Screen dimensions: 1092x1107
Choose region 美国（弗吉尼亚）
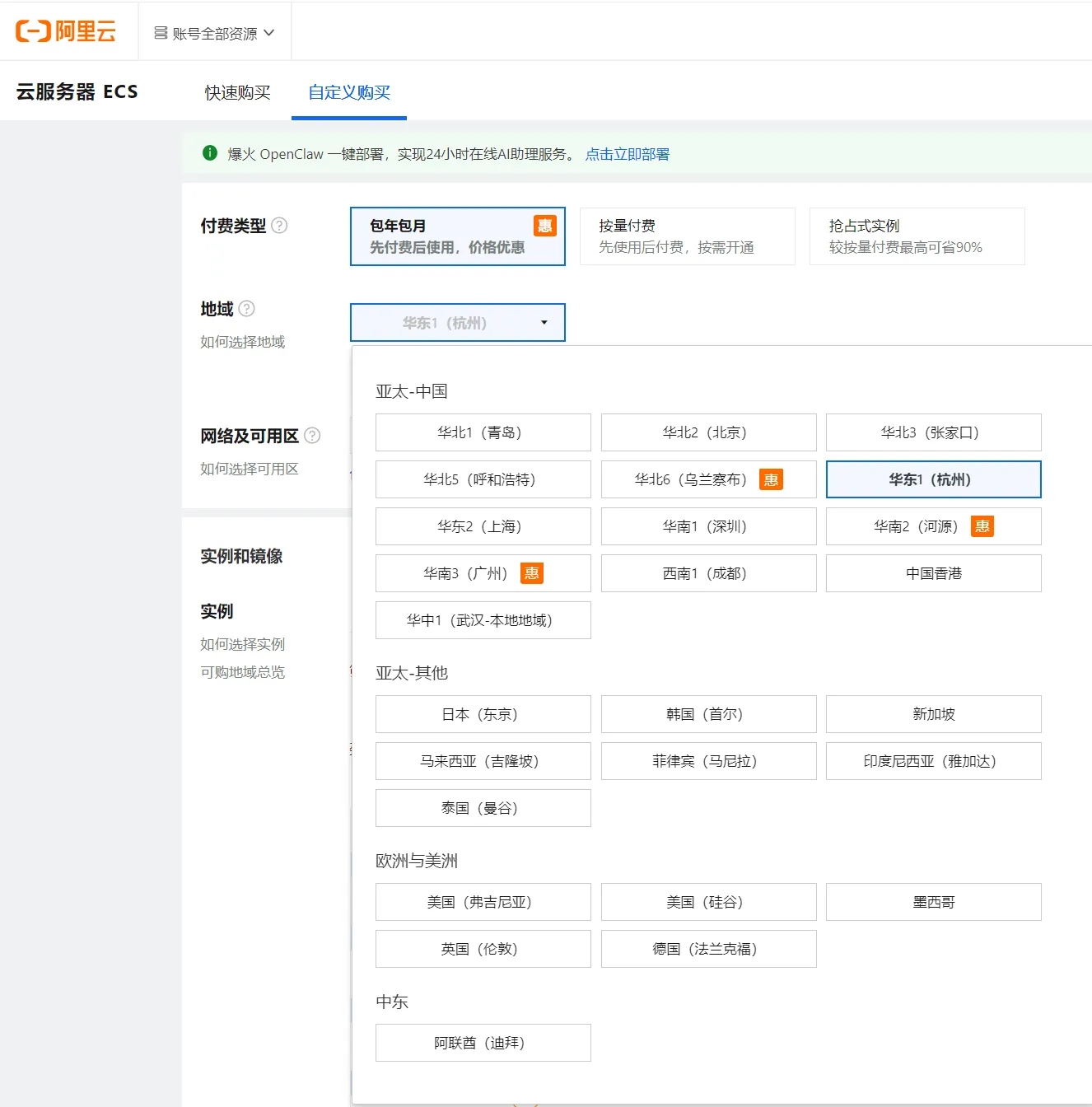tap(483, 902)
